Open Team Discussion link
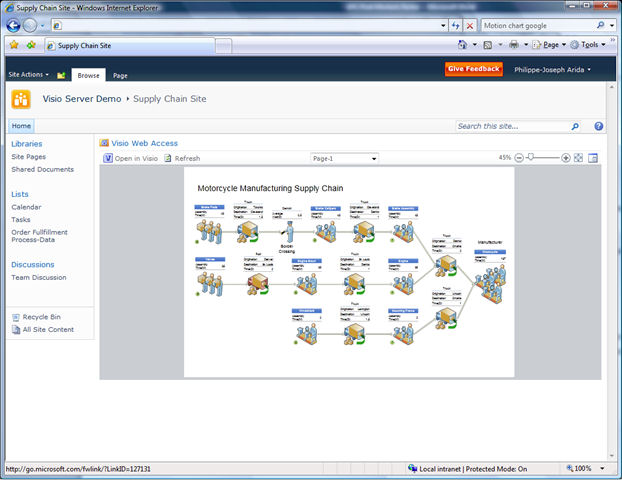This screenshot has height=480, width=622. pyautogui.click(x=39, y=277)
